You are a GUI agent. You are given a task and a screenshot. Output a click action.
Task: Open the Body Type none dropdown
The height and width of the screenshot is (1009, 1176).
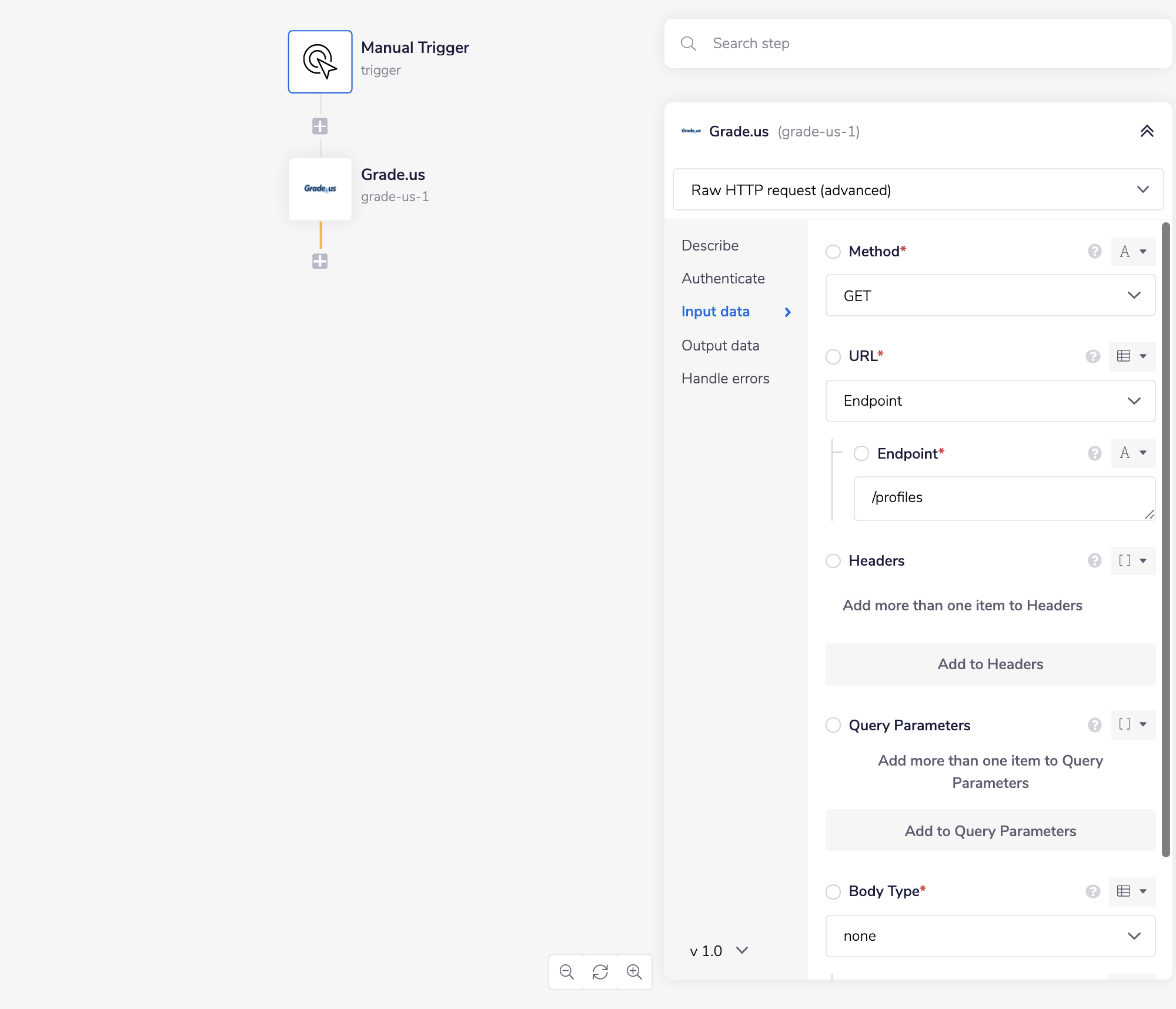click(x=990, y=936)
